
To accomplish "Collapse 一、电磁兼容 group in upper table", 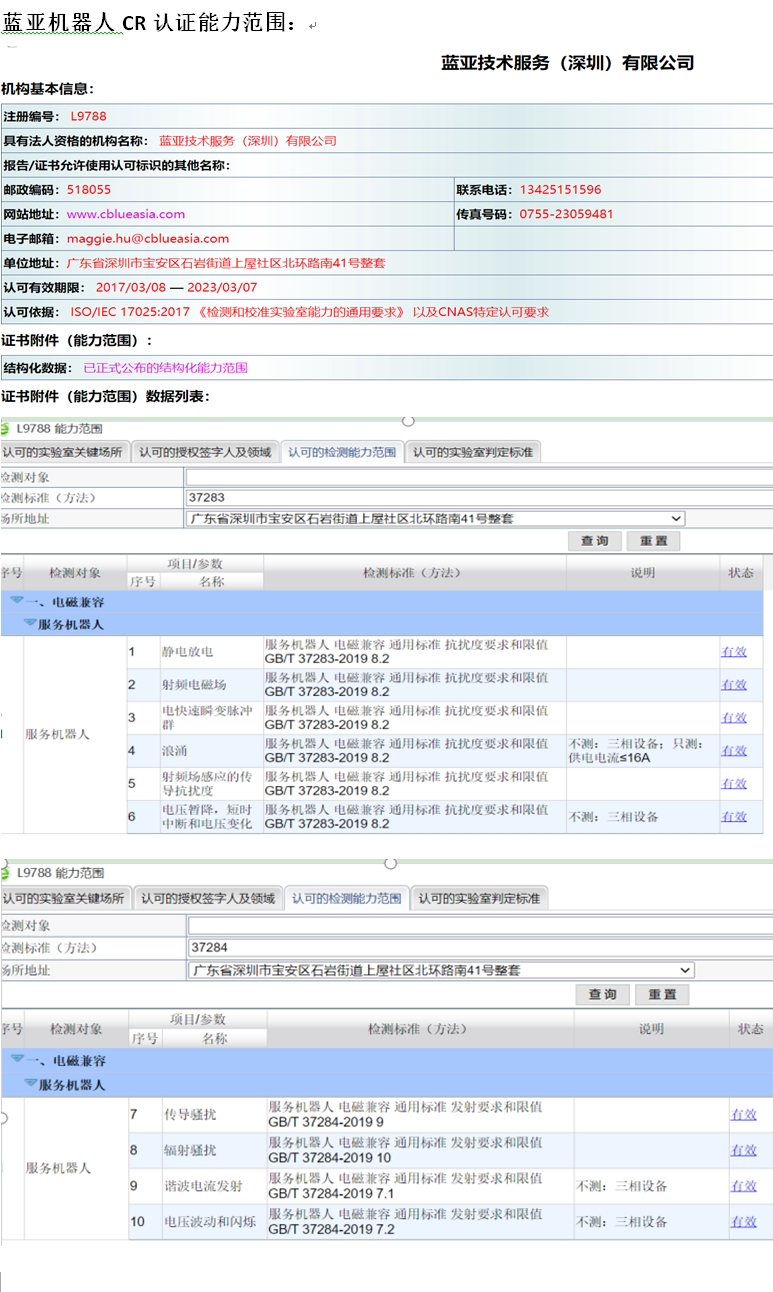I will tap(17, 602).
